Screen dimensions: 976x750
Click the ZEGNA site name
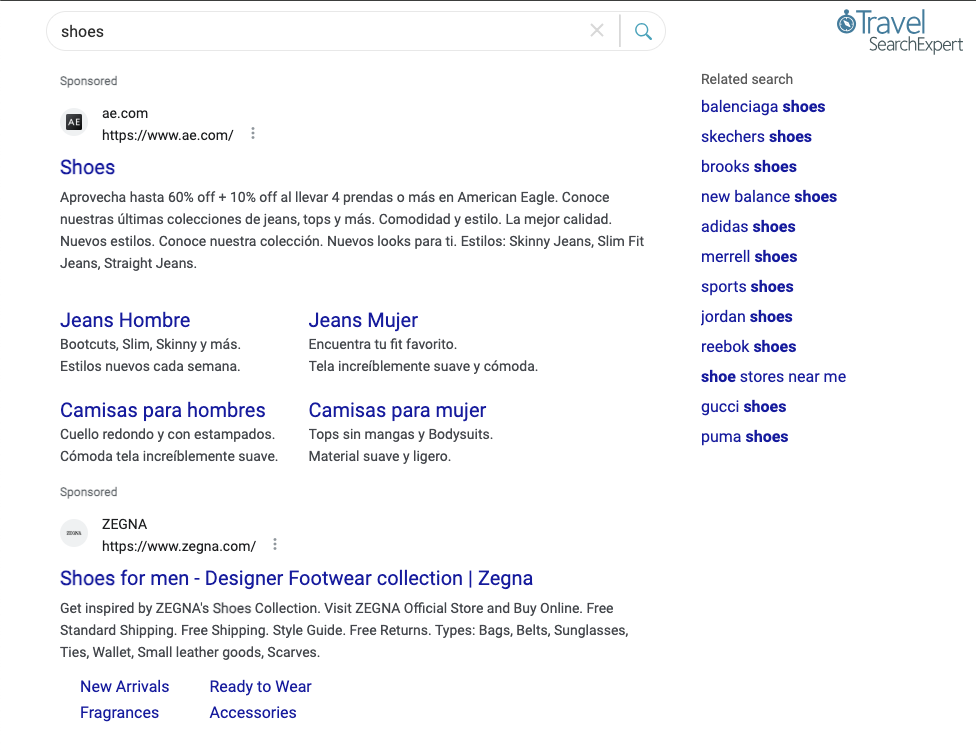(124, 524)
